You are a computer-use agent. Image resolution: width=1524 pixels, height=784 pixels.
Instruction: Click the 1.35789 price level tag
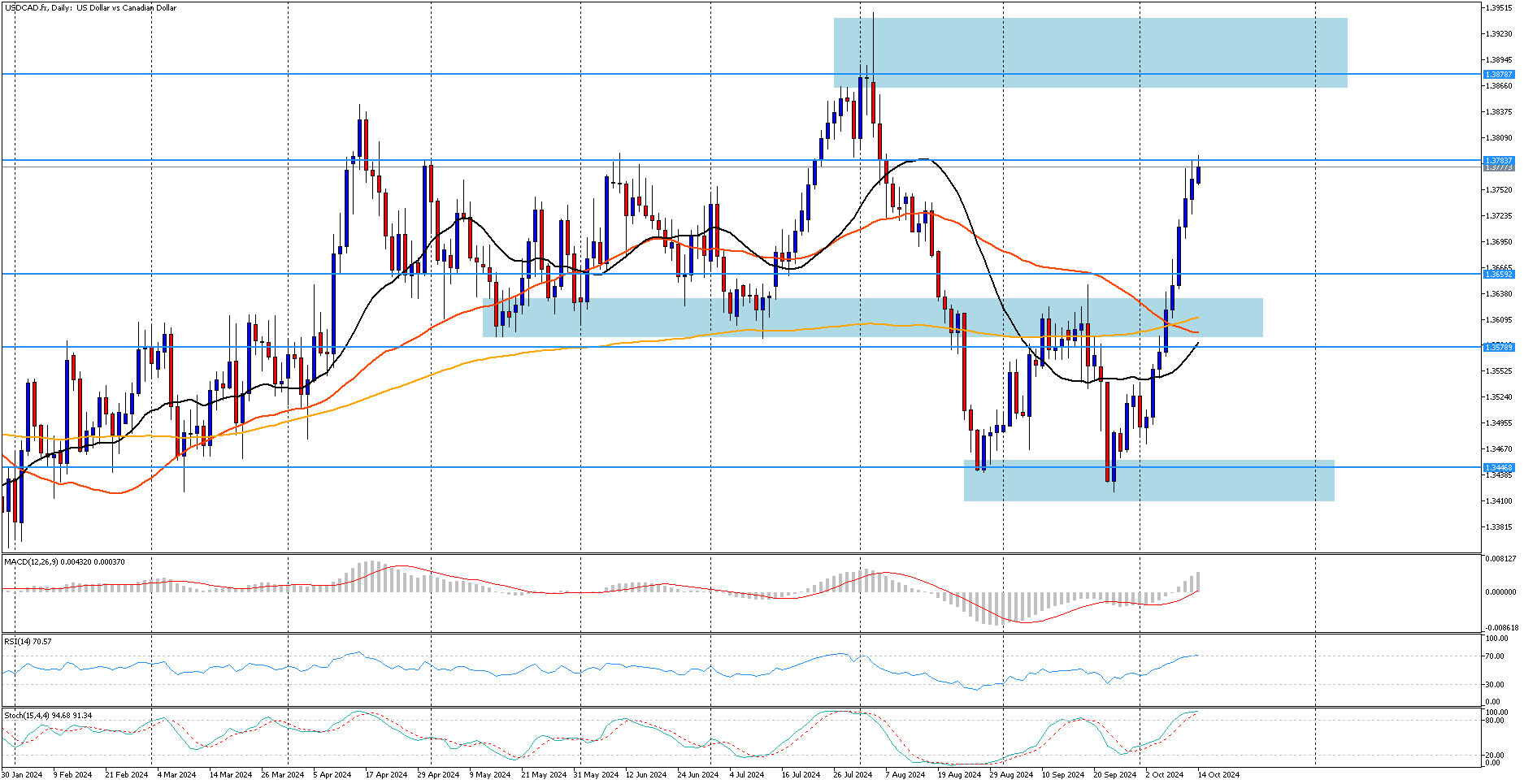pyautogui.click(x=1498, y=347)
